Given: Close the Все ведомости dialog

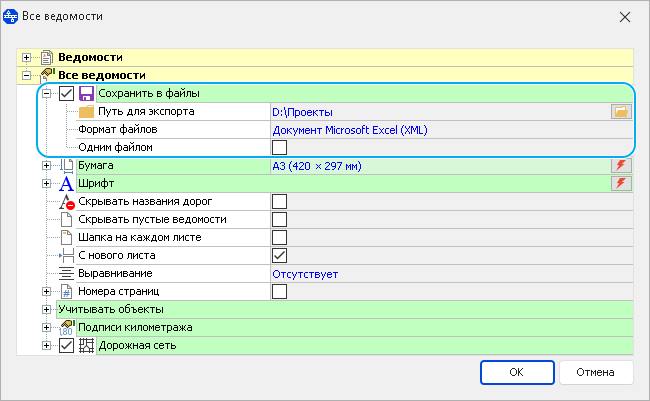Looking at the screenshot, I should tap(625, 17).
